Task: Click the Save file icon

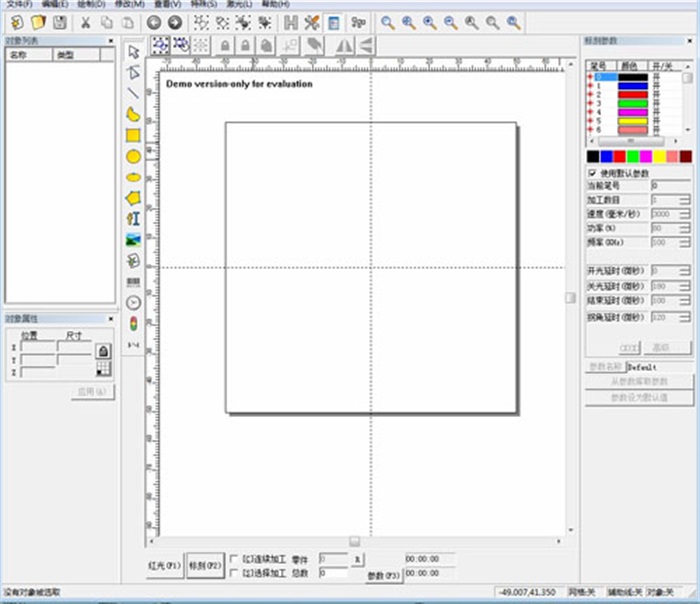Action: pos(60,22)
